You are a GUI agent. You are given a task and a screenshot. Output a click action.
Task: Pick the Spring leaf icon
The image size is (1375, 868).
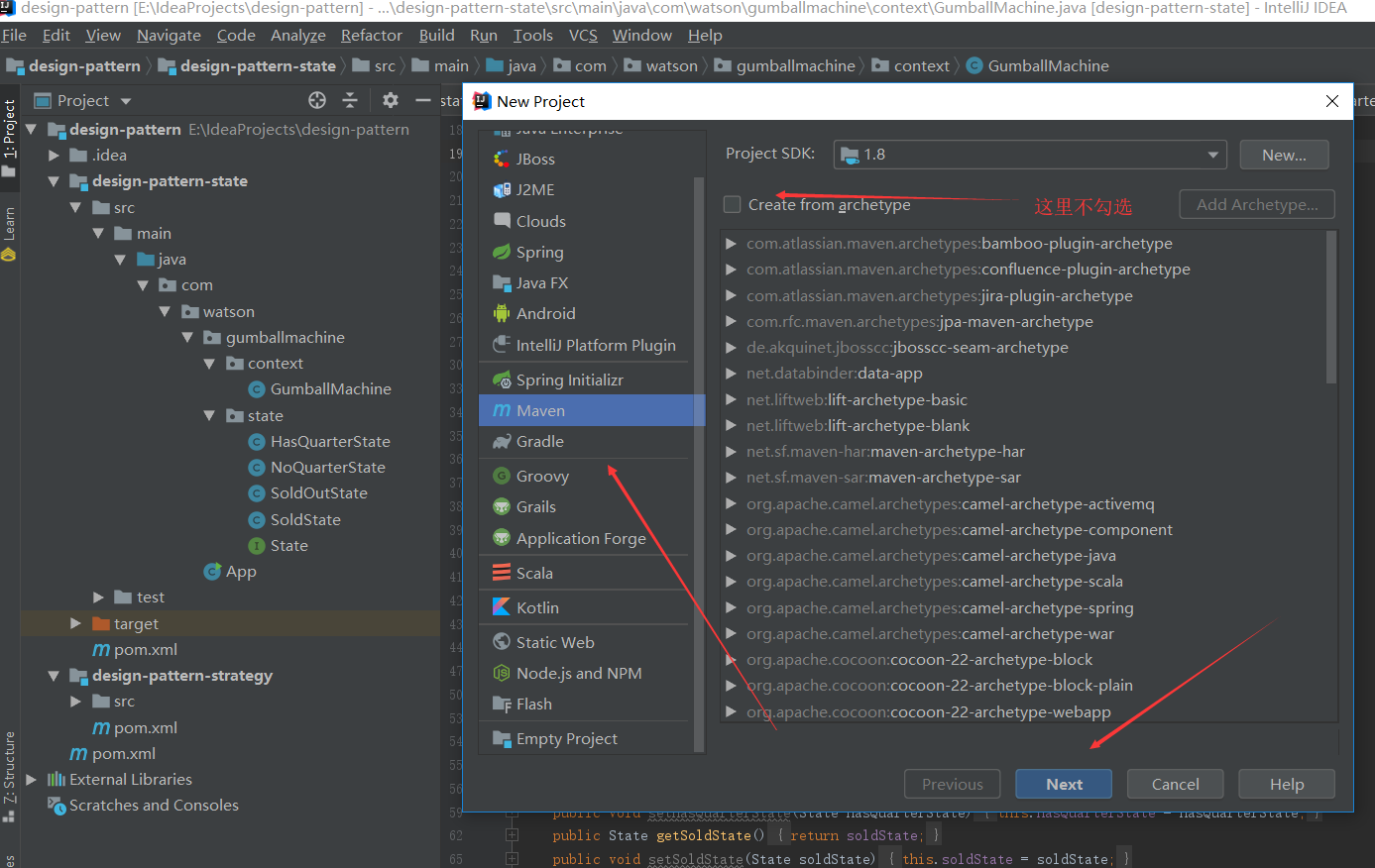tap(502, 252)
